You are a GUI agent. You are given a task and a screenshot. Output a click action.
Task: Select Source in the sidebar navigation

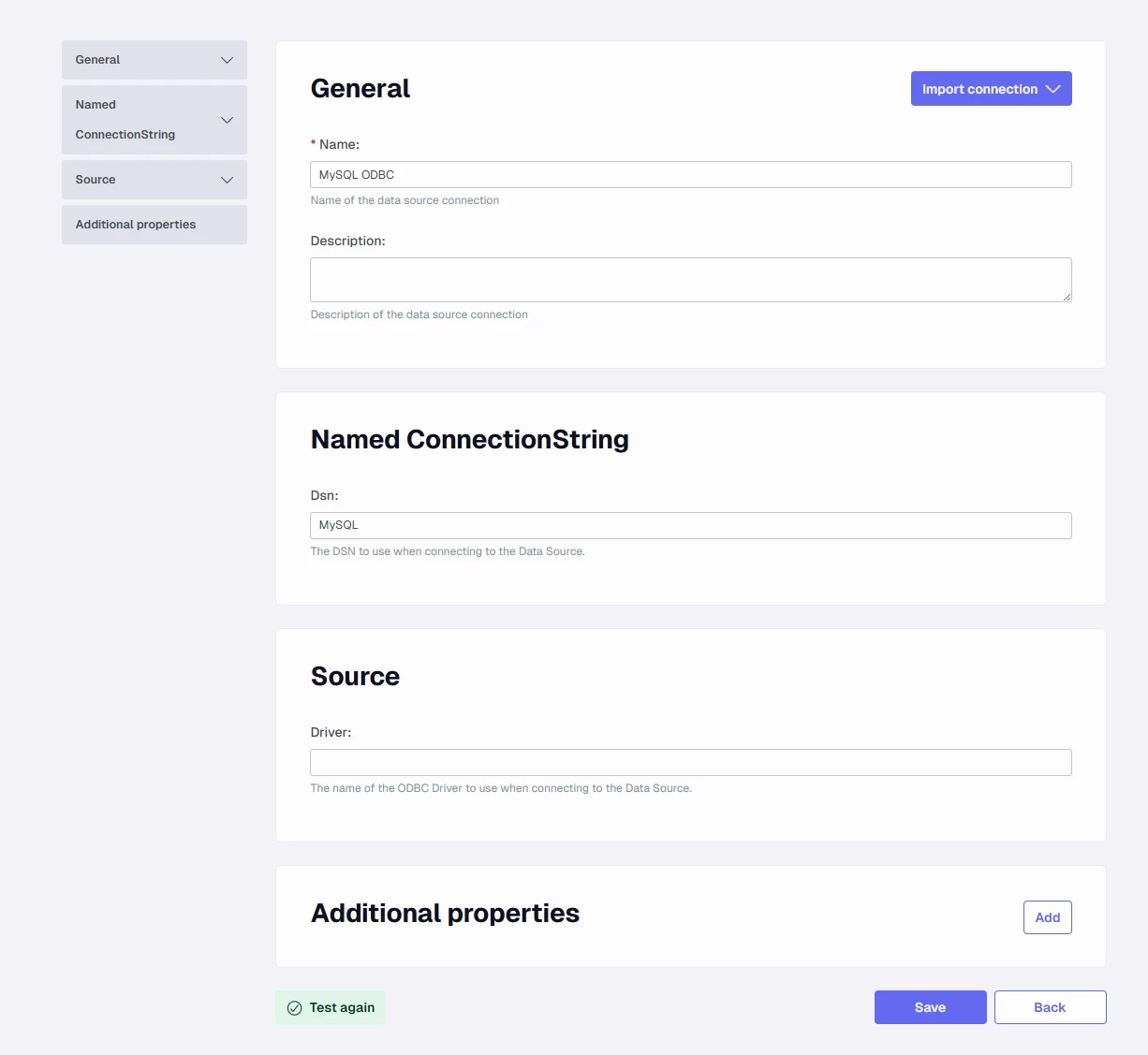point(96,180)
